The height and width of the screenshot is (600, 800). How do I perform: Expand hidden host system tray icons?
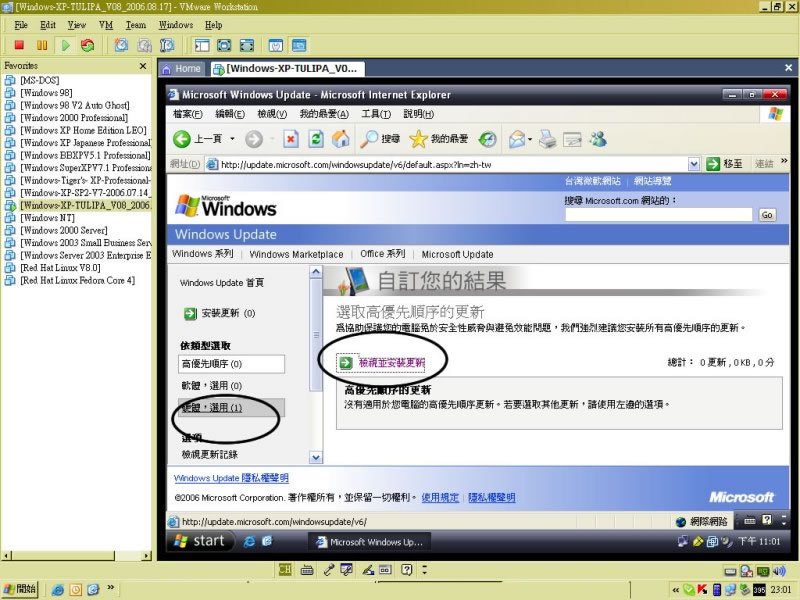coord(676,590)
